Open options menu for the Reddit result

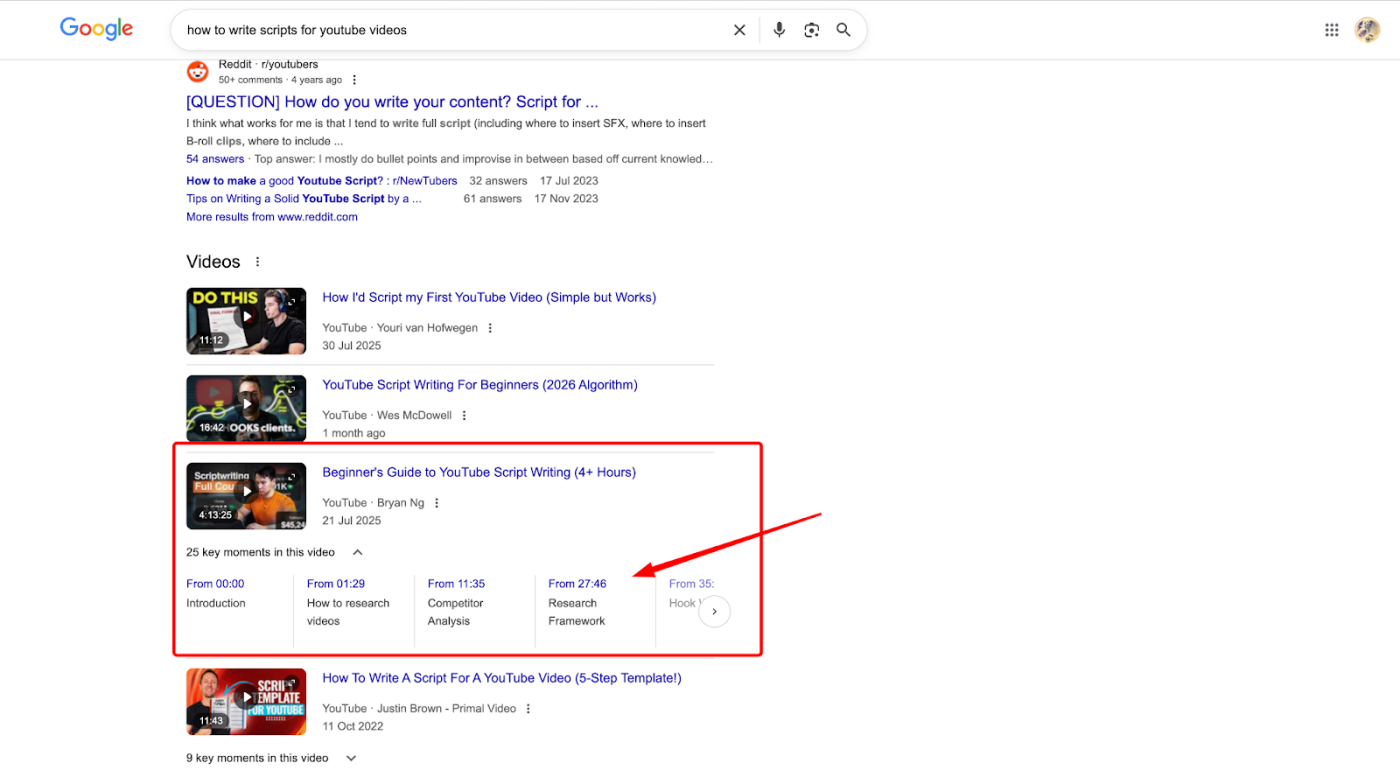[x=355, y=78]
